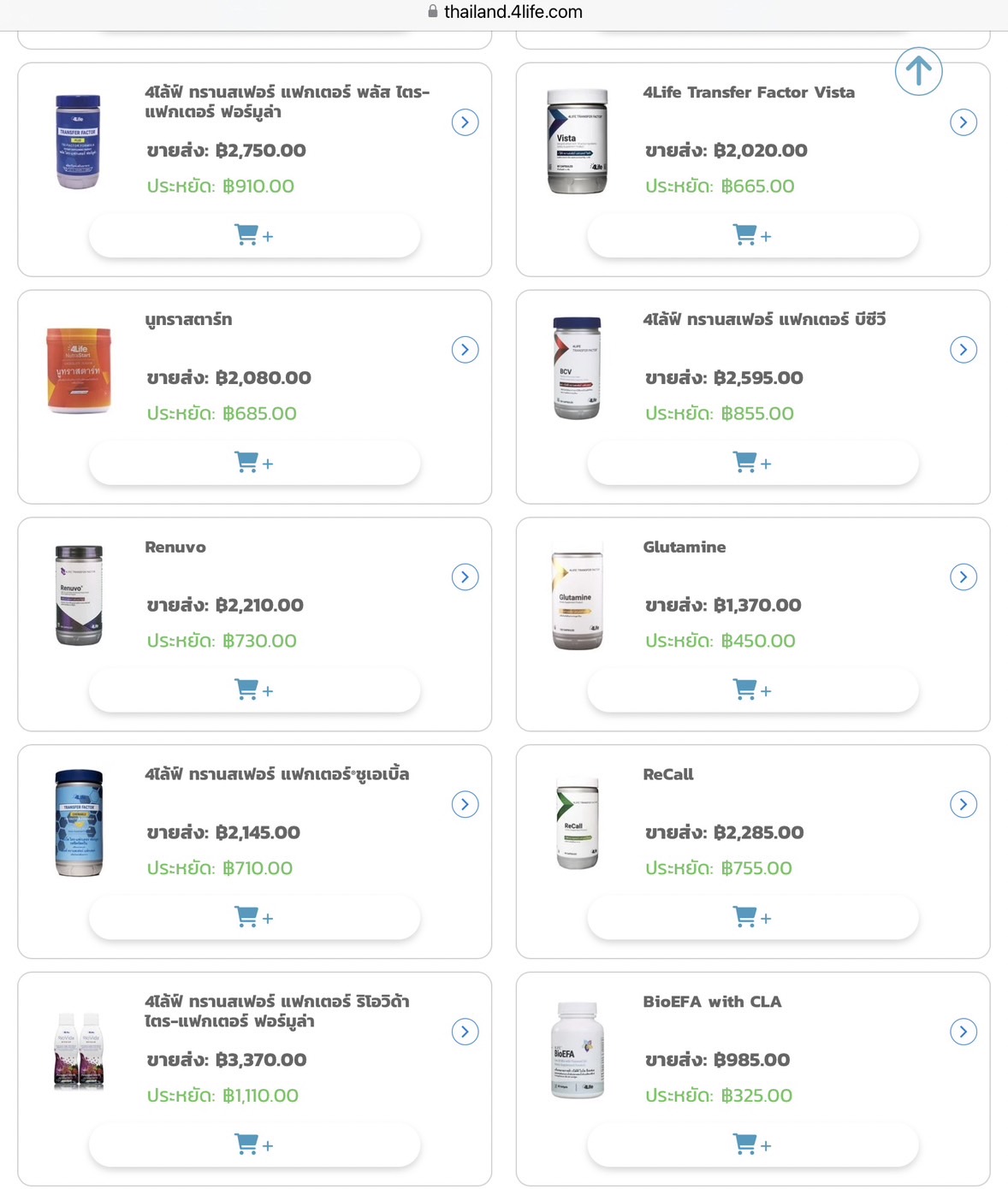
Task: Add the ฿2,145.00 ชูเอเบิ้ล product to cart
Action: tap(254, 918)
